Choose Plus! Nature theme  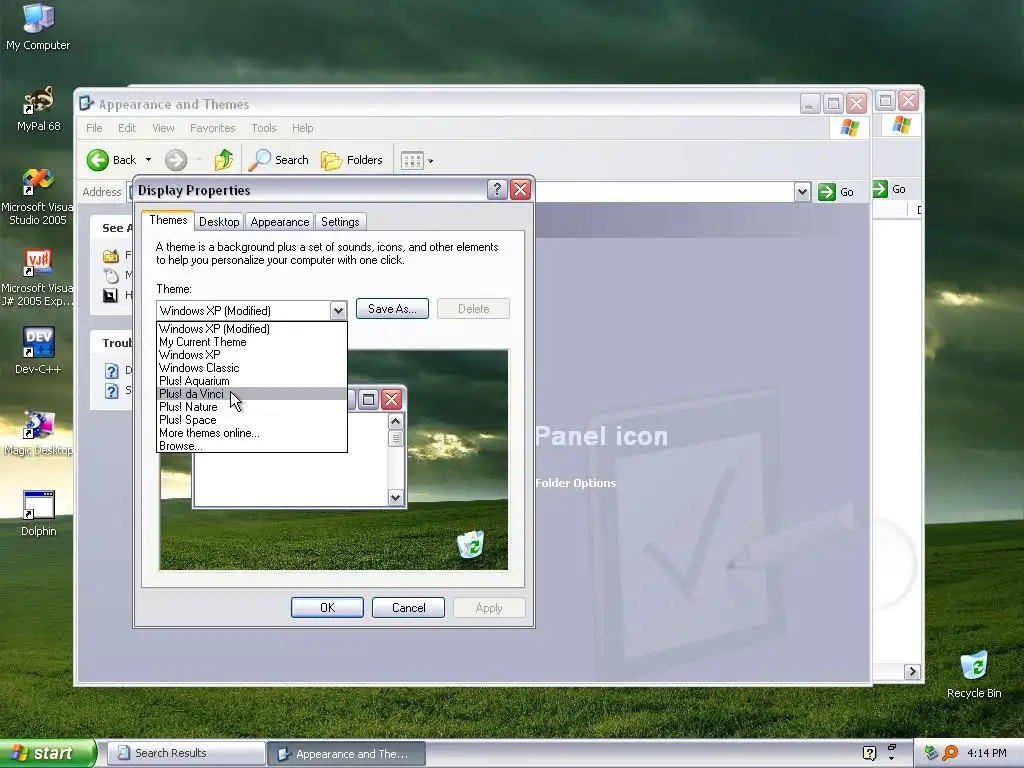(x=251, y=407)
